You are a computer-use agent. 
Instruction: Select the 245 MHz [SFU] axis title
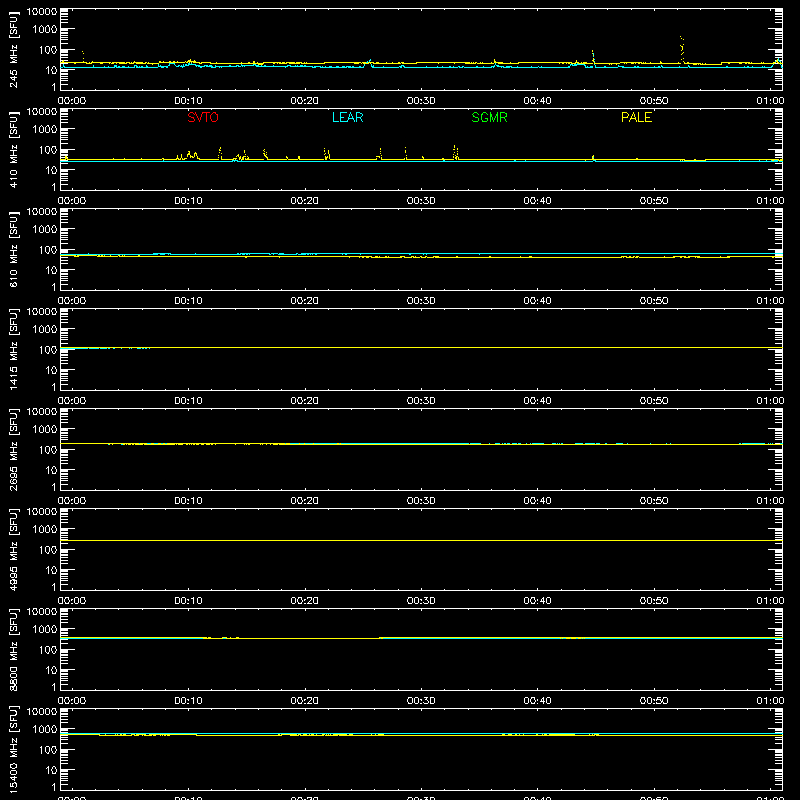[13, 49]
